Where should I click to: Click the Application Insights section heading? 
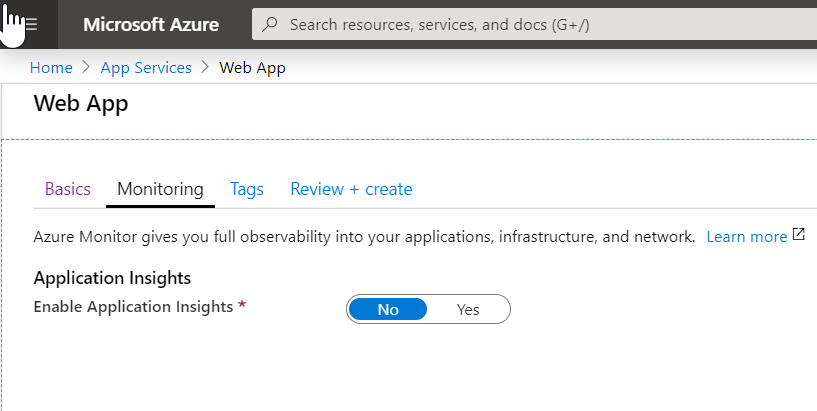(x=112, y=278)
